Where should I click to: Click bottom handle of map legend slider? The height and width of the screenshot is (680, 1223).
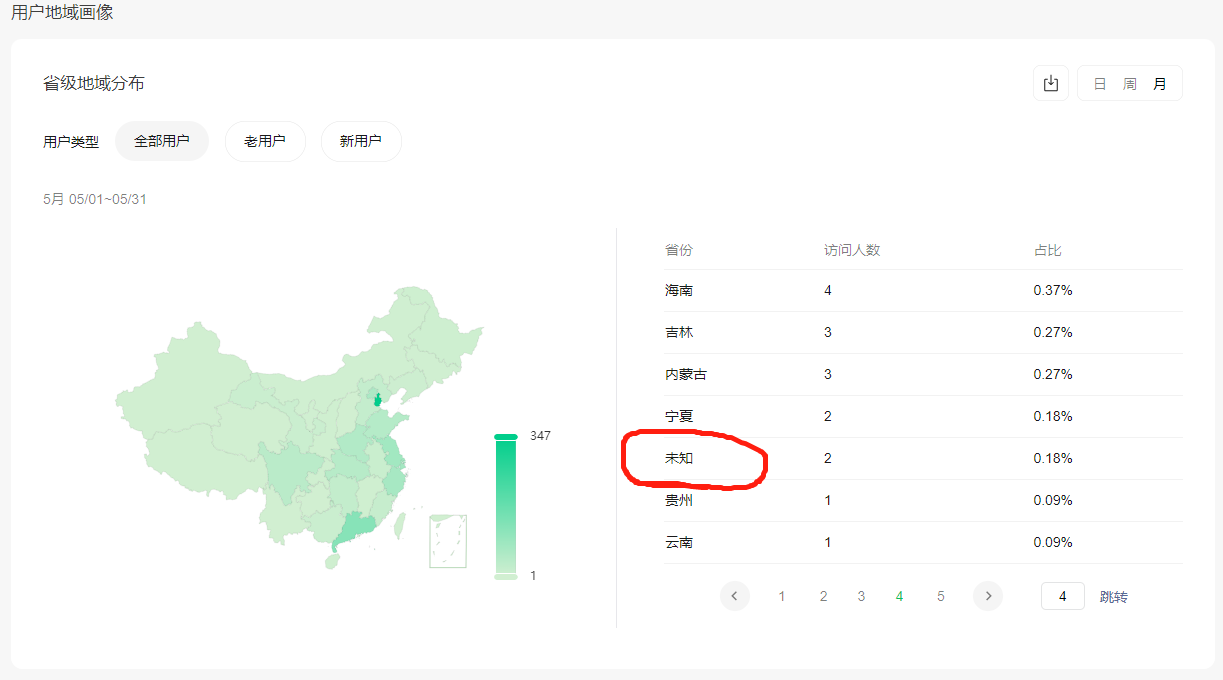click(506, 576)
